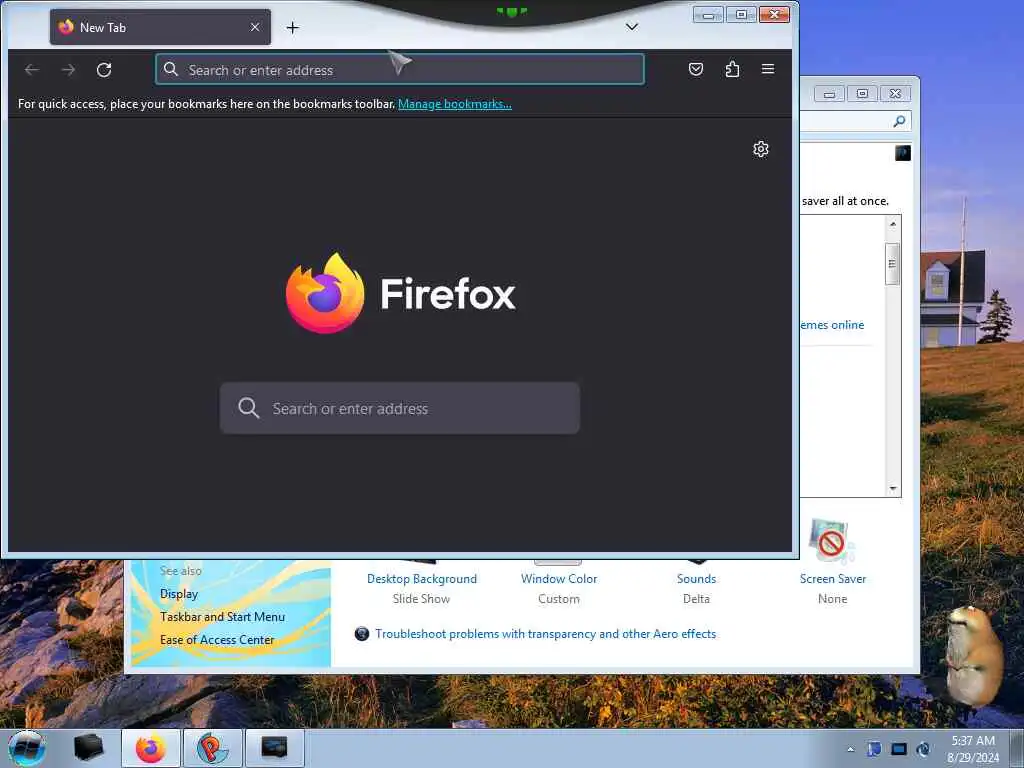Open the Desktop Background link
This screenshot has width=1024, height=768.
click(422, 579)
